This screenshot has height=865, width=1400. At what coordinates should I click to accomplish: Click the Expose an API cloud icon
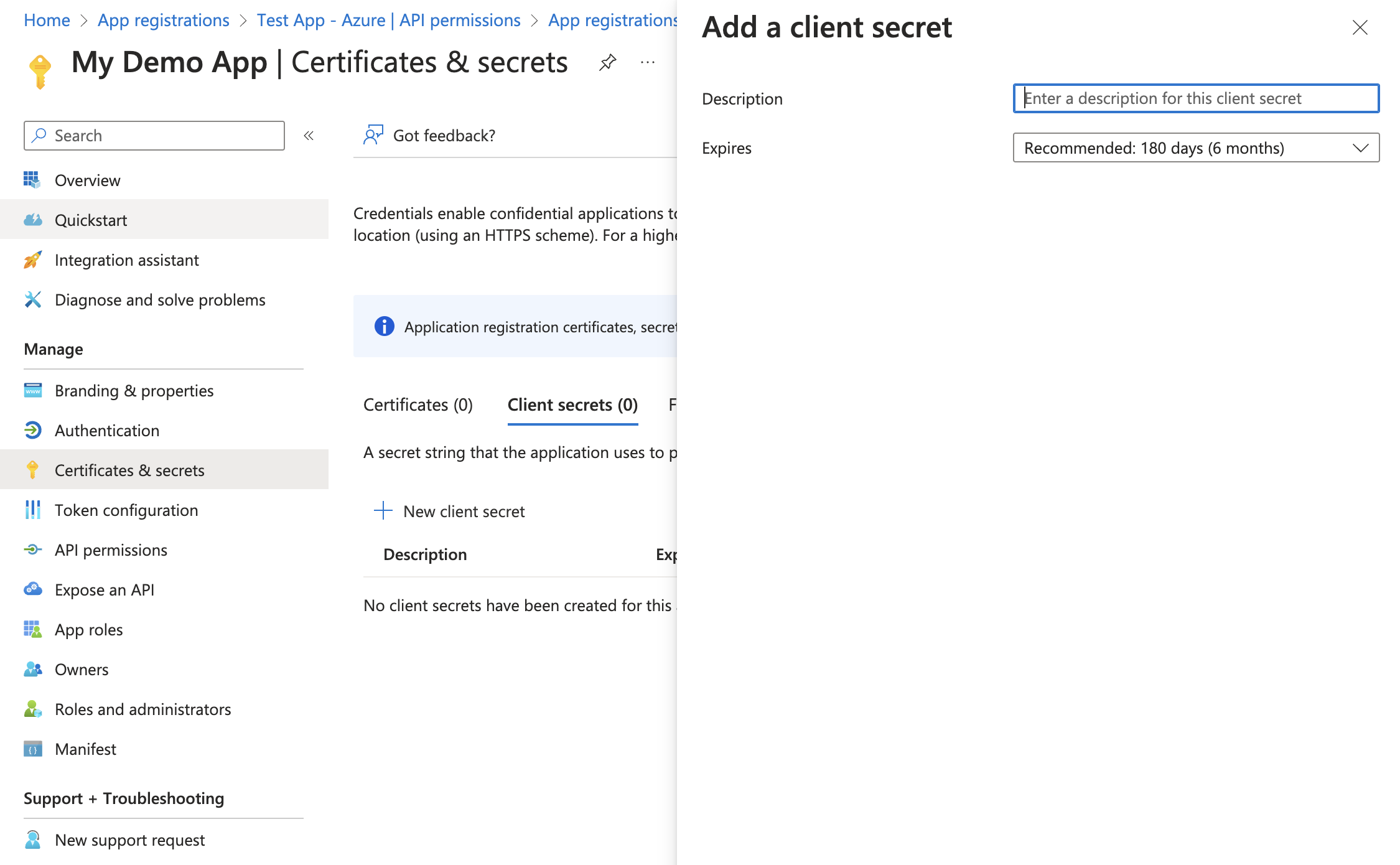[33, 589]
